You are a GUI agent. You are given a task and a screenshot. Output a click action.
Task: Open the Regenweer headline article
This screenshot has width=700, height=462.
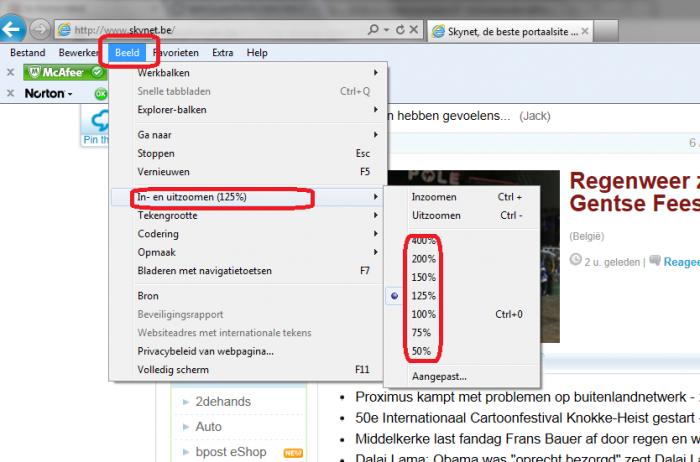[634, 192]
